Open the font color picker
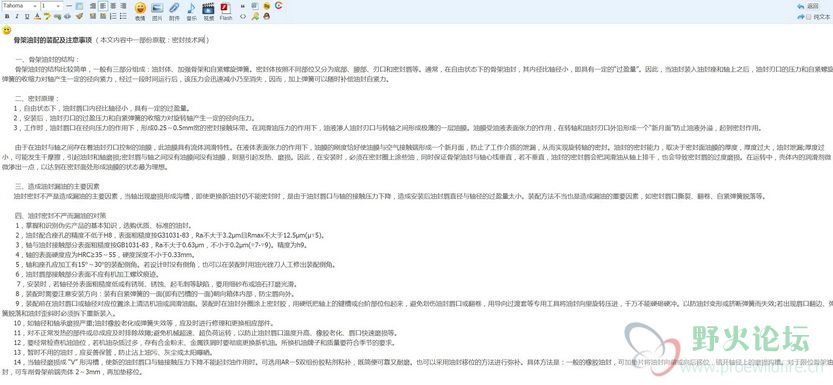The image size is (833, 385). [37, 16]
